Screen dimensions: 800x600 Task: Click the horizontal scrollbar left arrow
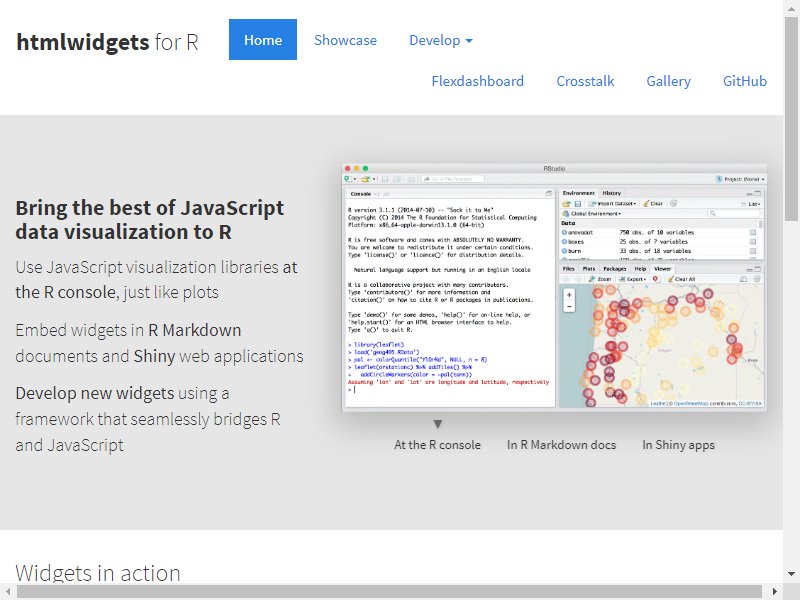pos(8,592)
